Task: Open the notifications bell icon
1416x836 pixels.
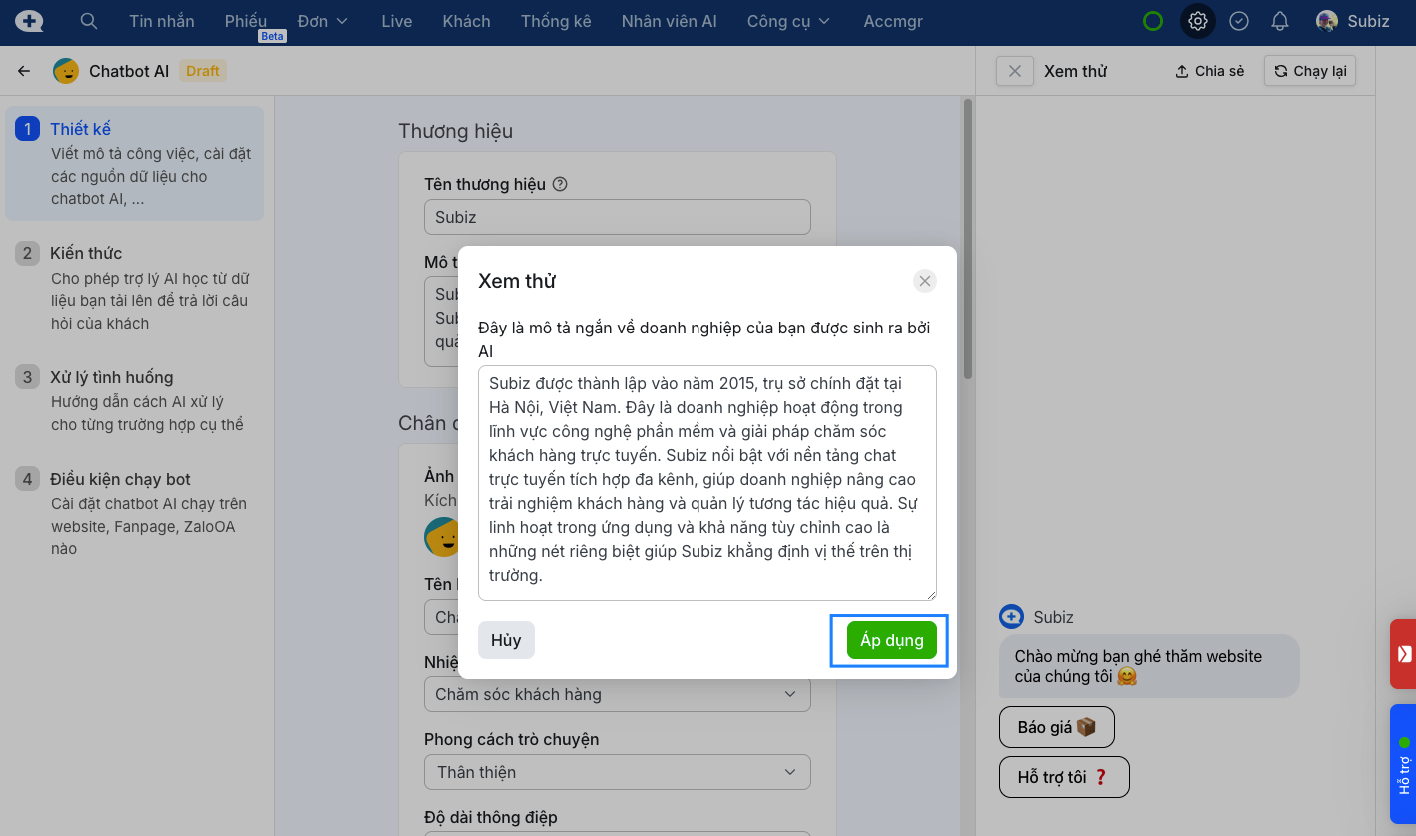Action: point(1279,21)
